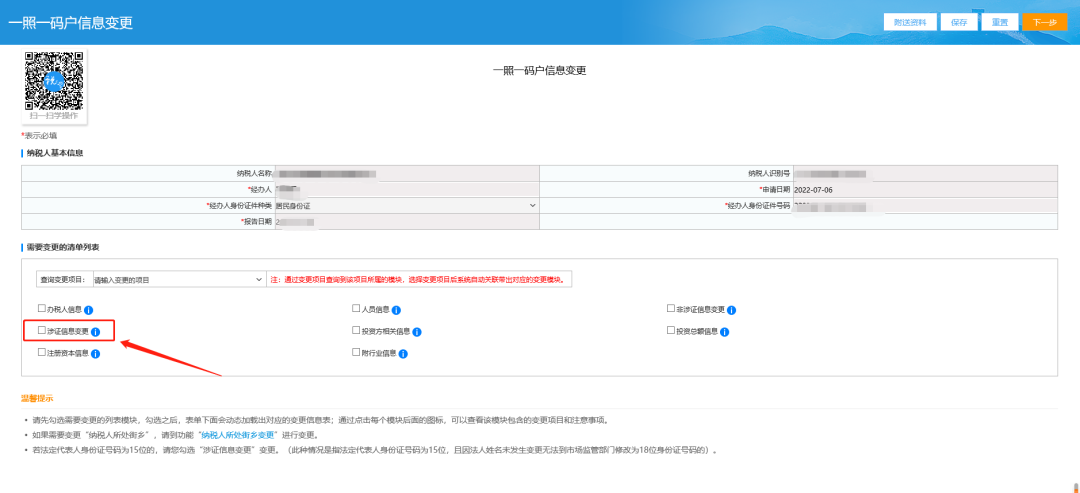
Task: Check the 涉证信息变更 checkbox
Action: tap(42, 331)
